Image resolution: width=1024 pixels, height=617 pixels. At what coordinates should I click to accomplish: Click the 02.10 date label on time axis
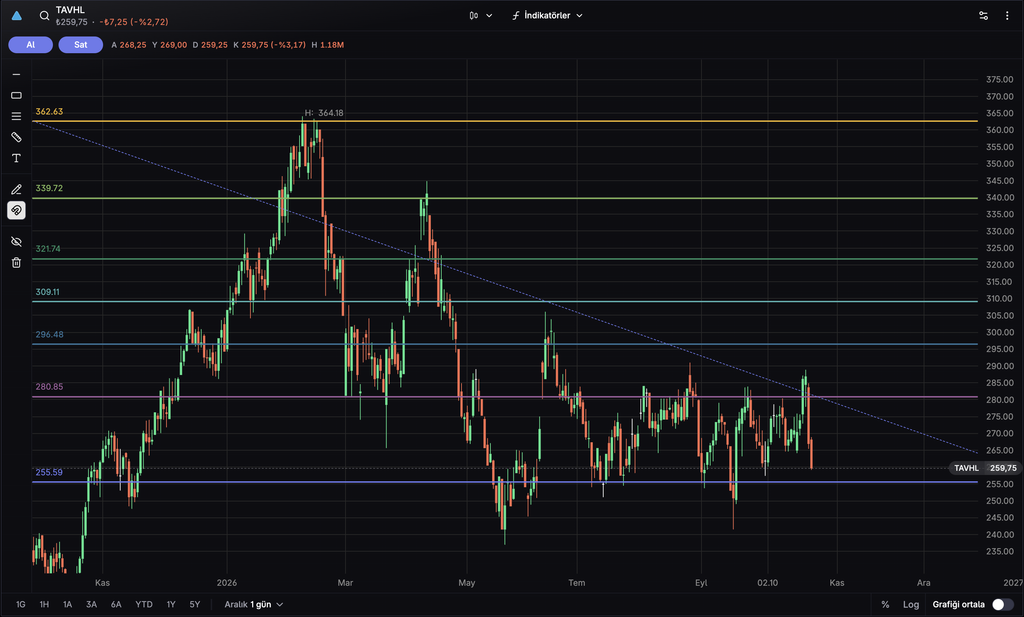pyautogui.click(x=767, y=582)
